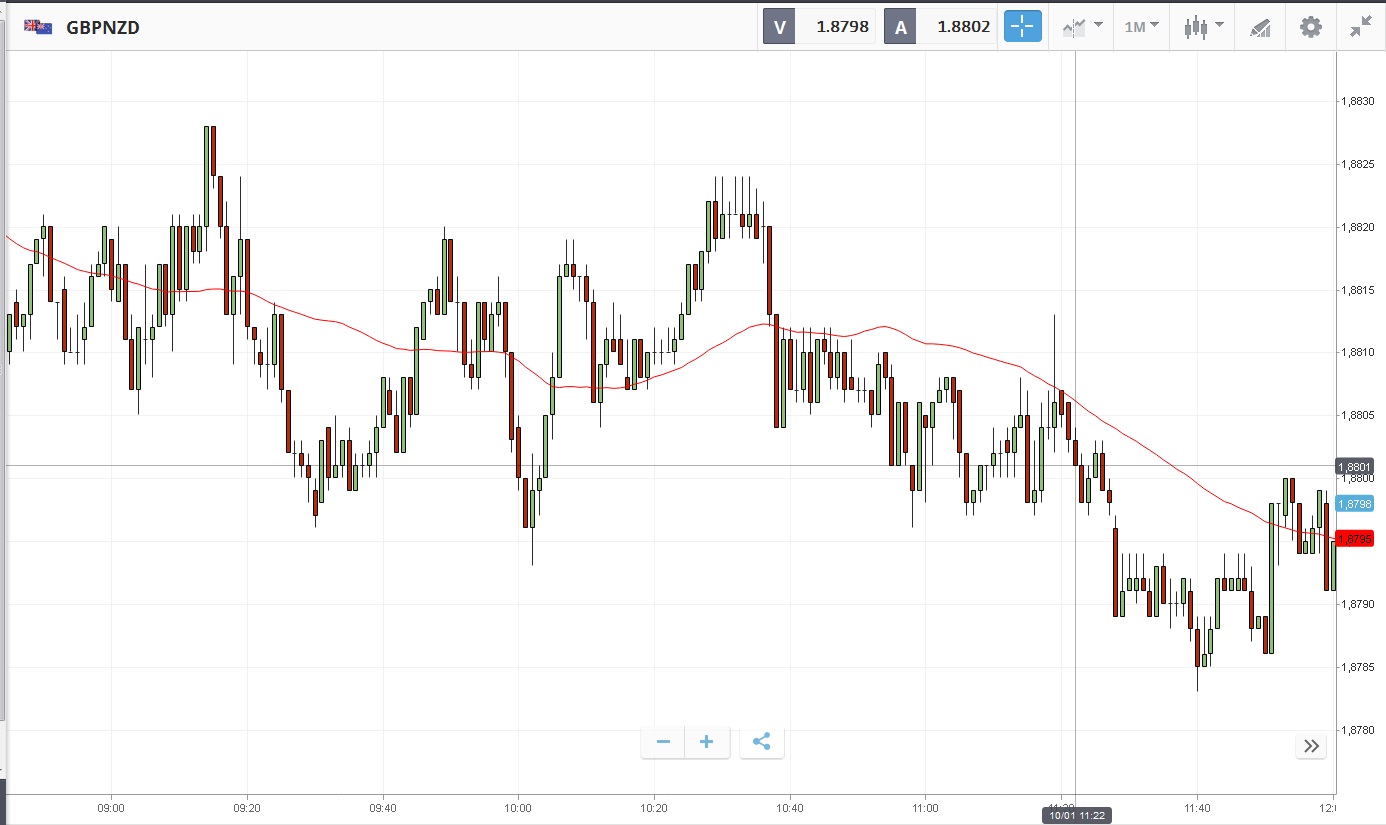Open the drawing tools icon
The image size is (1386, 825).
point(1260,27)
